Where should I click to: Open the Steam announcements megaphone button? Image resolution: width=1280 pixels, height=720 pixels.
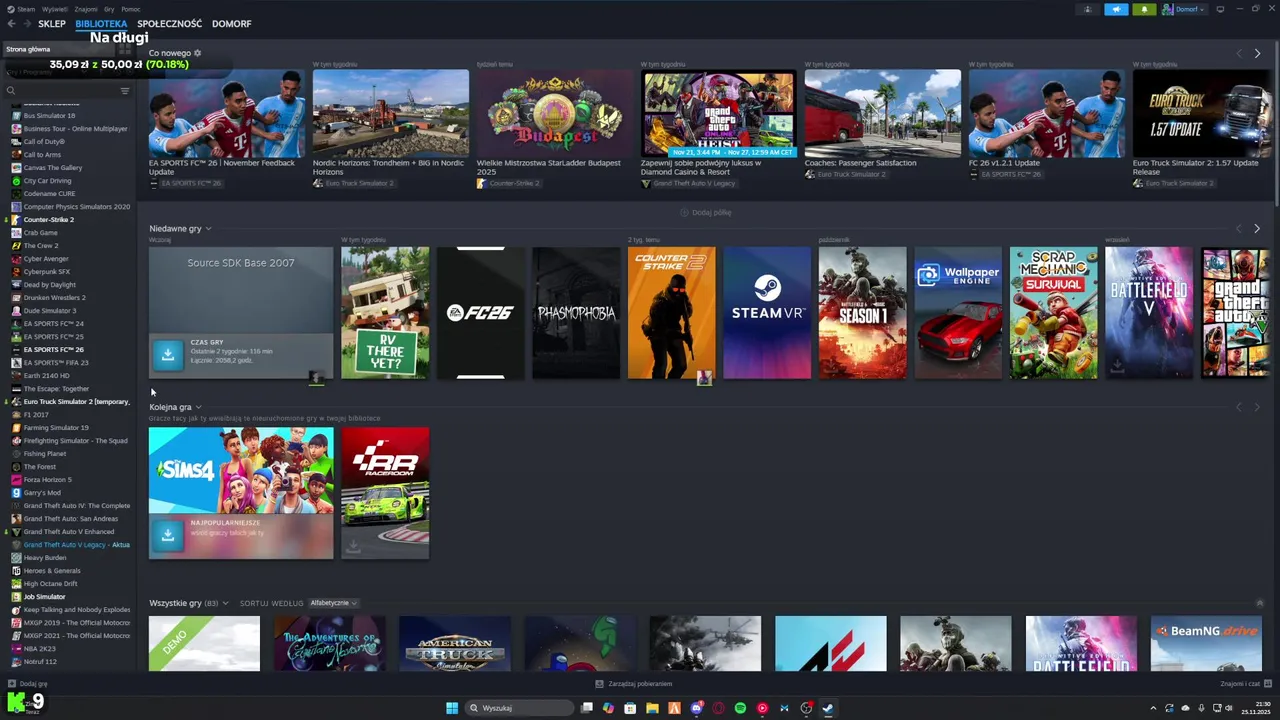1116,9
